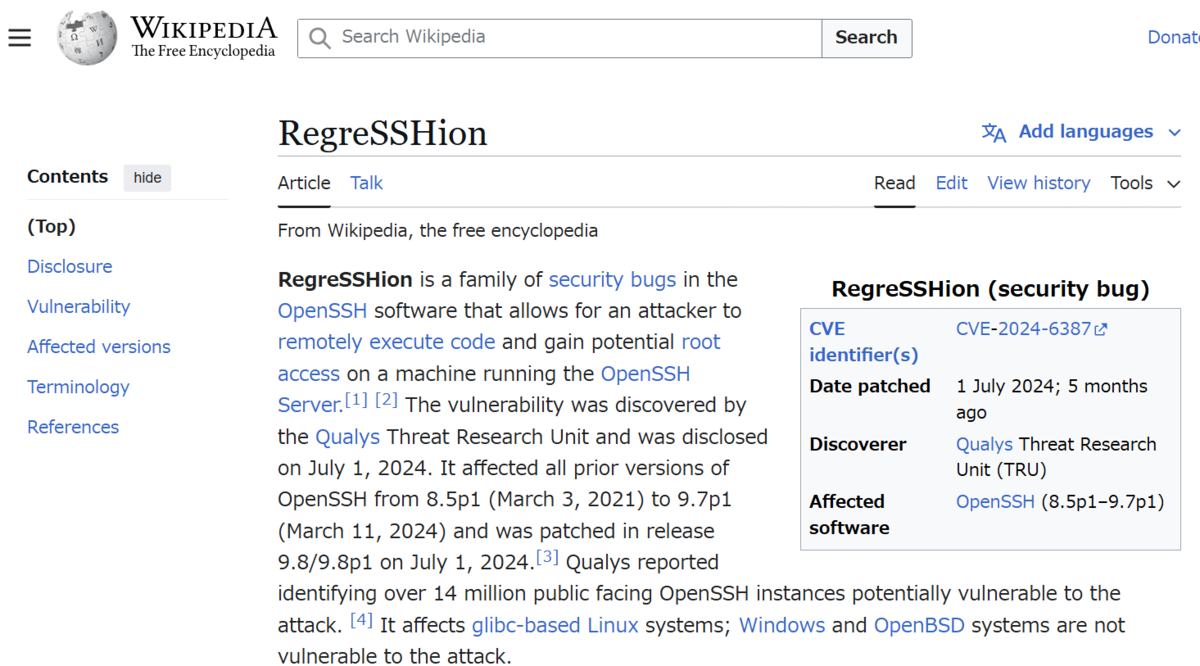The width and height of the screenshot is (1200, 666).
Task: Open the View history tab
Action: click(1039, 183)
